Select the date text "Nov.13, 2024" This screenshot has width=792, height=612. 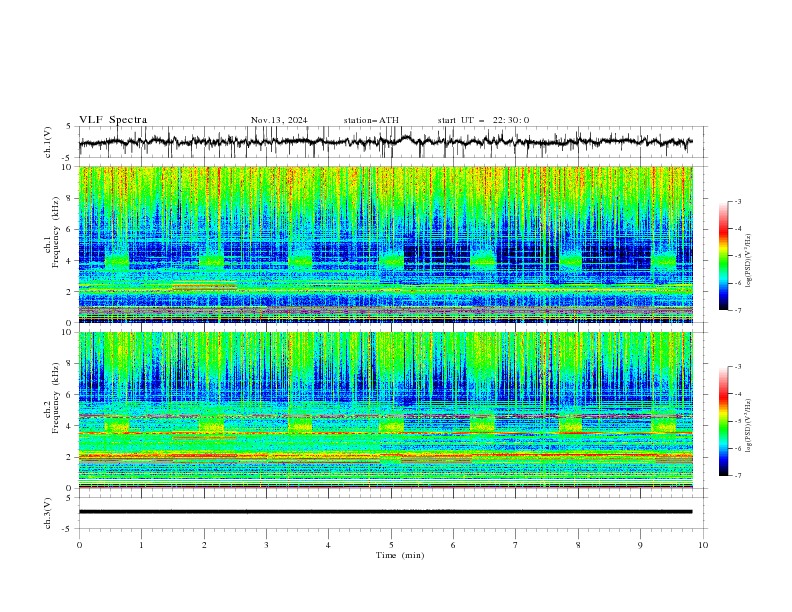[x=279, y=120]
